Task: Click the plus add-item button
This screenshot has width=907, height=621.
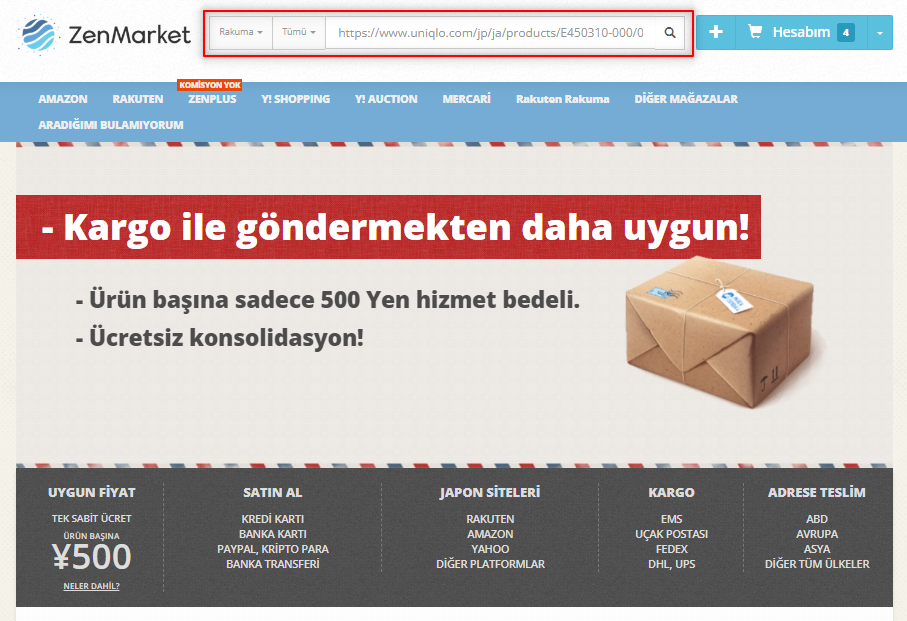Action: pos(716,32)
